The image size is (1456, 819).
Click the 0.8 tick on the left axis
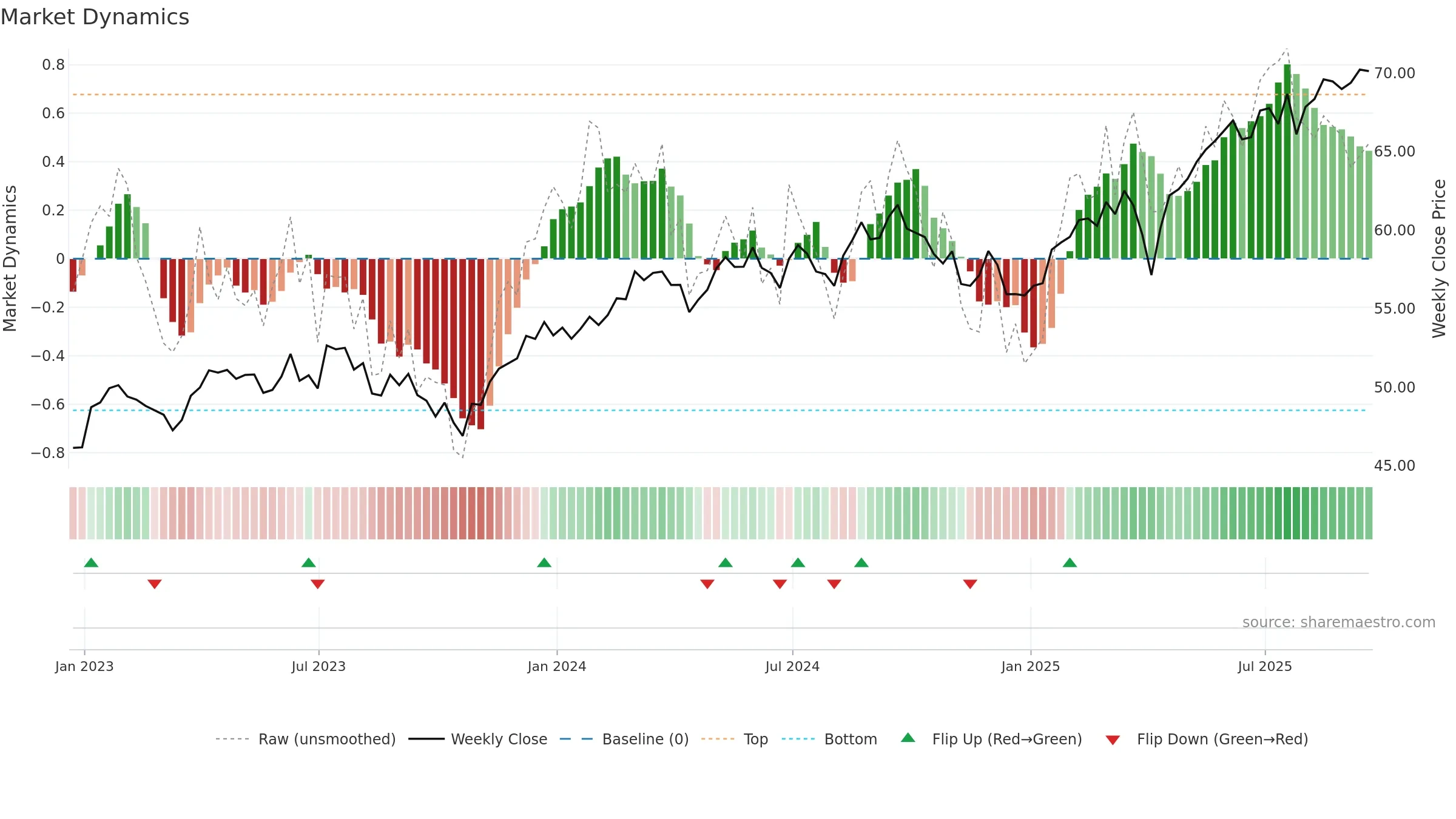click(x=53, y=65)
